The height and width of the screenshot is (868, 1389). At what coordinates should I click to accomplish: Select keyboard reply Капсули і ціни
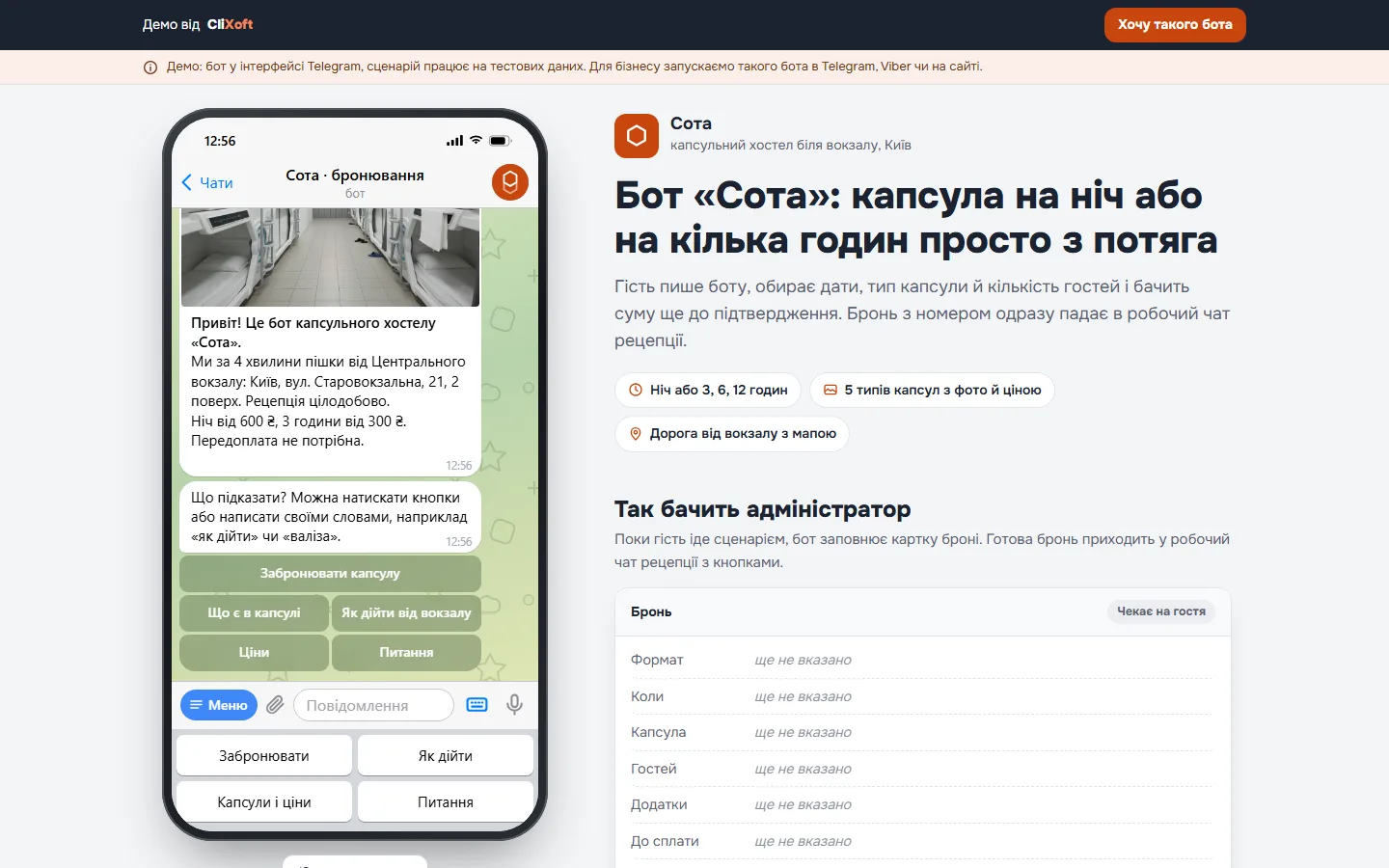pos(264,802)
